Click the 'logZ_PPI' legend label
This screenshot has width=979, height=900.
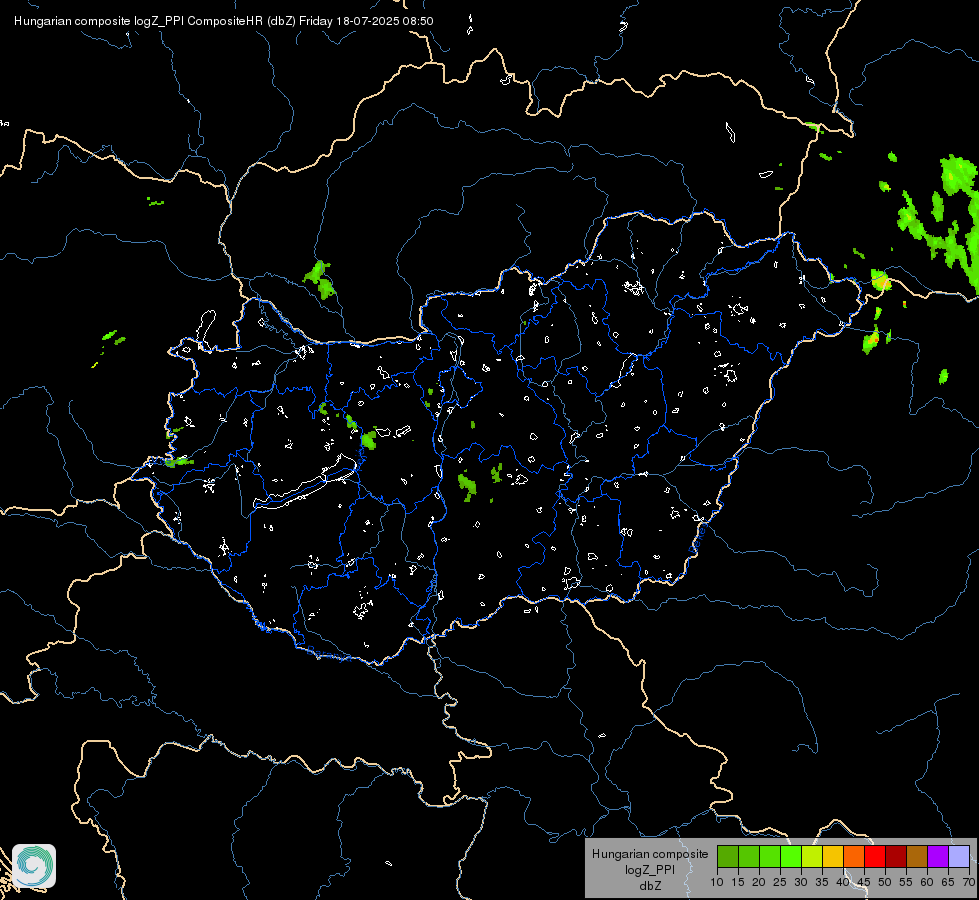pos(650,870)
